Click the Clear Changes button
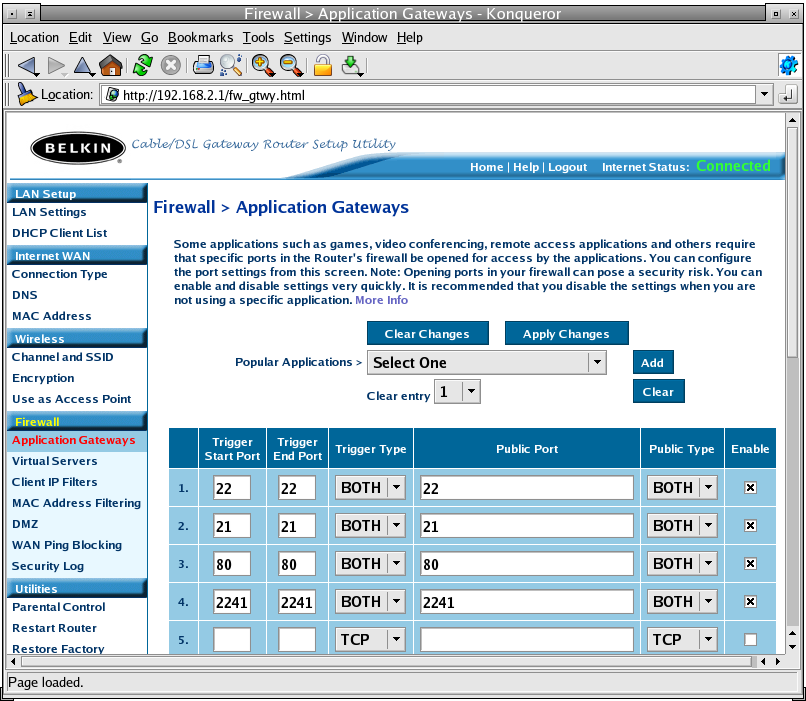The height and width of the screenshot is (701, 806). point(427,334)
